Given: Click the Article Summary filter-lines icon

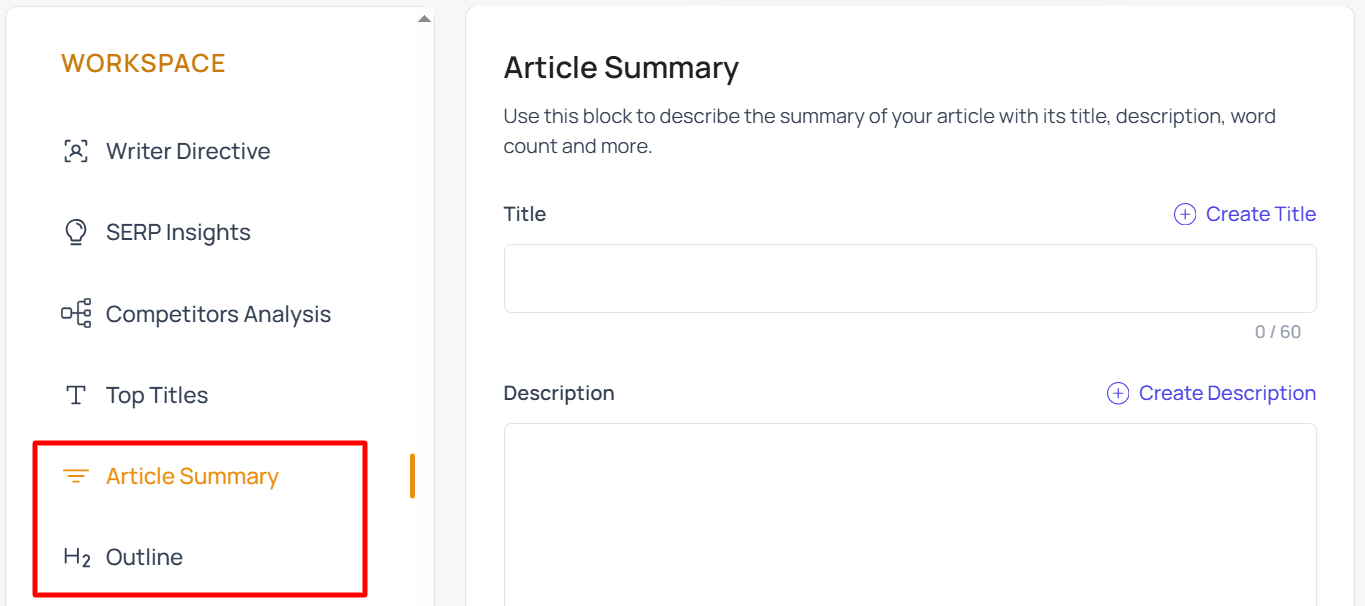Looking at the screenshot, I should click(76, 476).
